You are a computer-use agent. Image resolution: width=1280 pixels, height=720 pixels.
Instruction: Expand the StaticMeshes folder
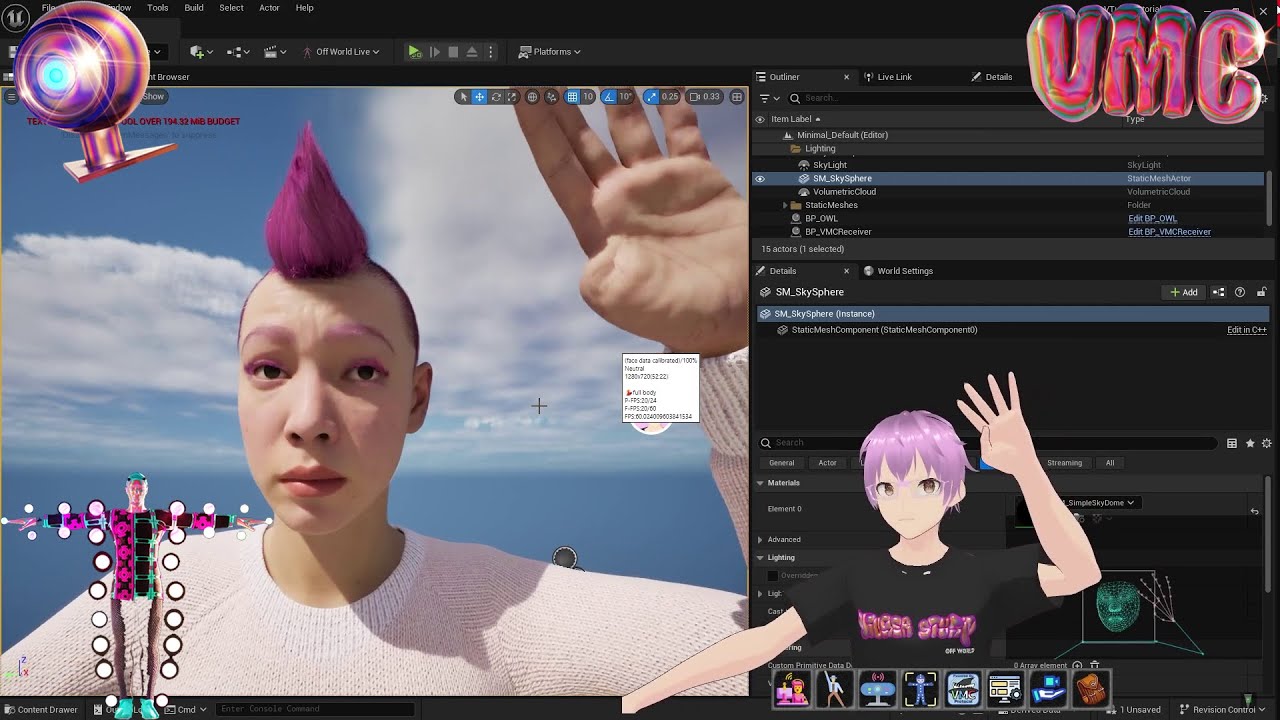[785, 205]
